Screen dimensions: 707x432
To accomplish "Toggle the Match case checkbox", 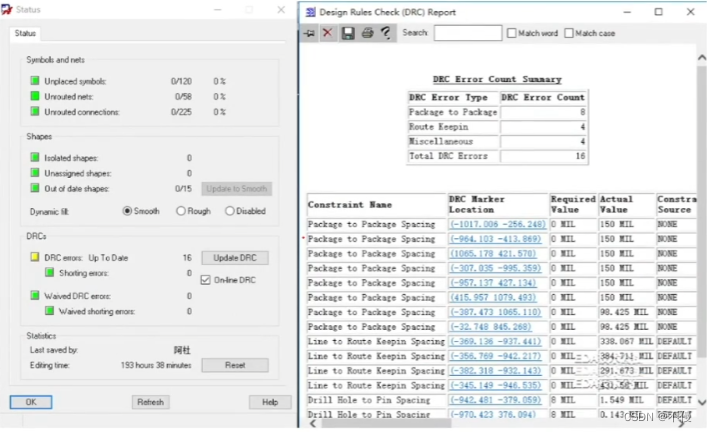I will tap(569, 33).
